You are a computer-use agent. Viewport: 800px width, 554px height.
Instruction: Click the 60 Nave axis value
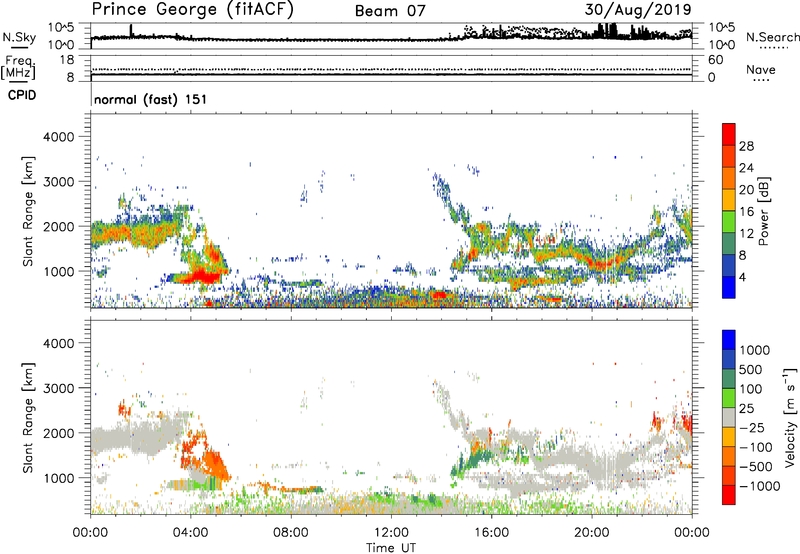tap(715, 60)
